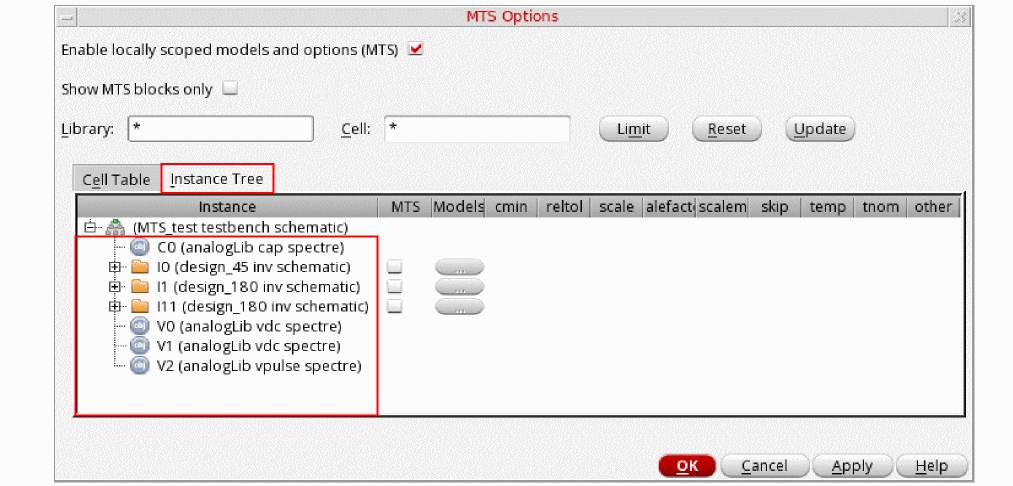Expand the I1 design_180 inv node
Screen dimensions: 1013x486
(114, 286)
